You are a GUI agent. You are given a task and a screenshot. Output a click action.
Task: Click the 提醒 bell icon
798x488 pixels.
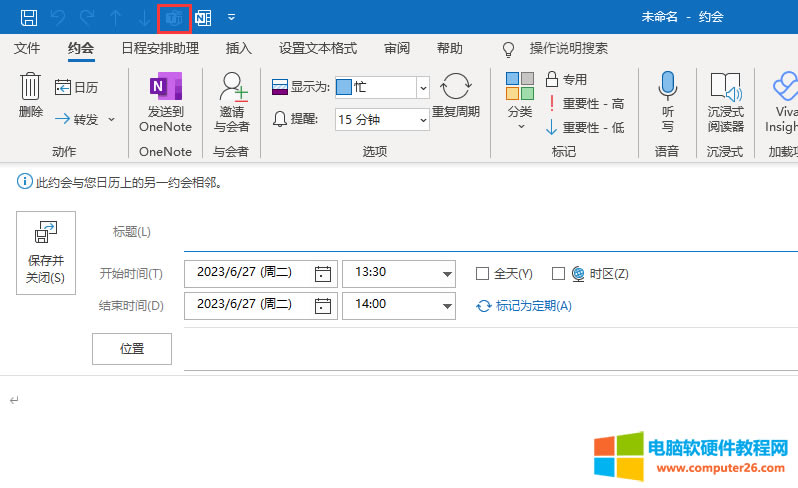point(279,119)
